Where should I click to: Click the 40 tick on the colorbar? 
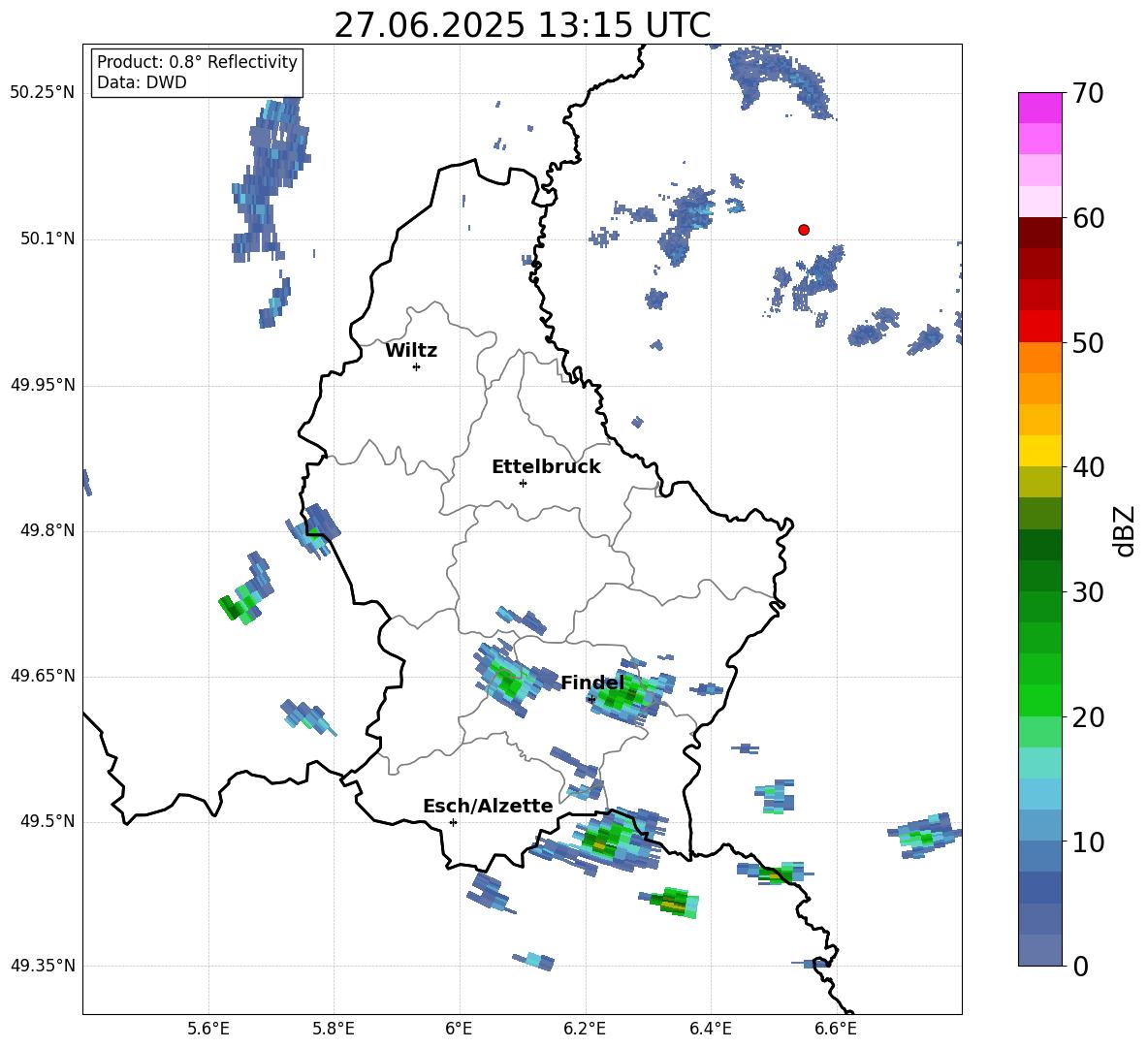point(1088,467)
